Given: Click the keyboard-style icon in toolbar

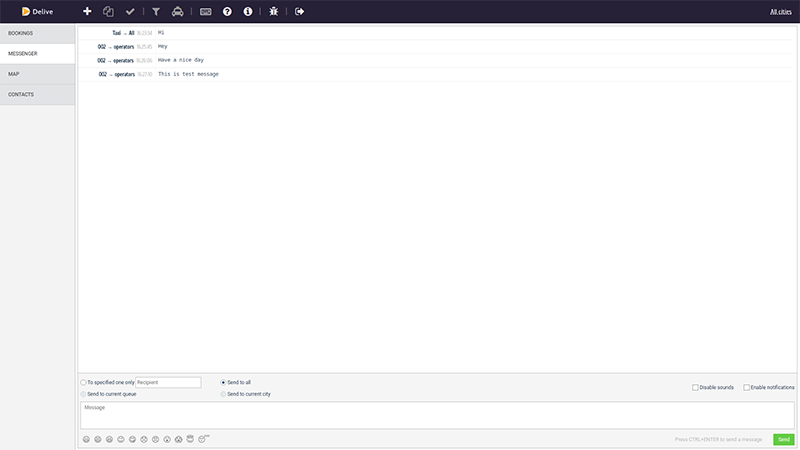Looking at the screenshot, I should (x=206, y=11).
